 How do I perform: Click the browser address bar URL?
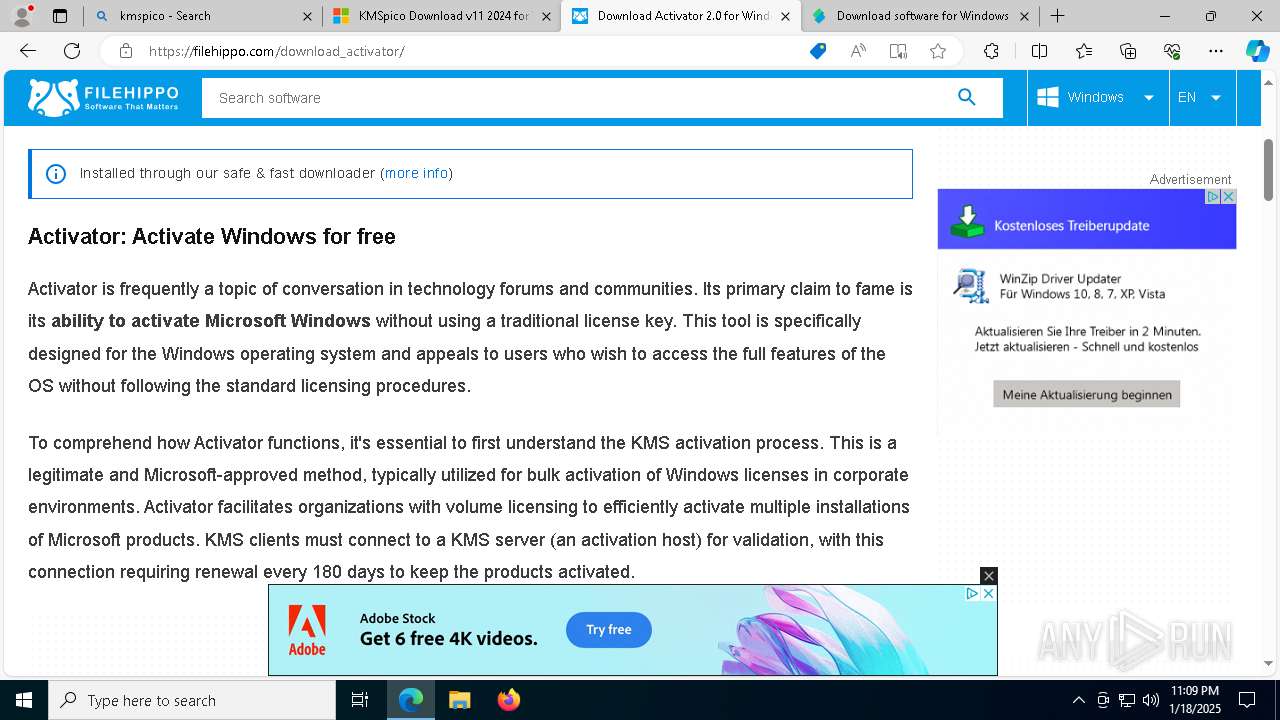coord(276,51)
